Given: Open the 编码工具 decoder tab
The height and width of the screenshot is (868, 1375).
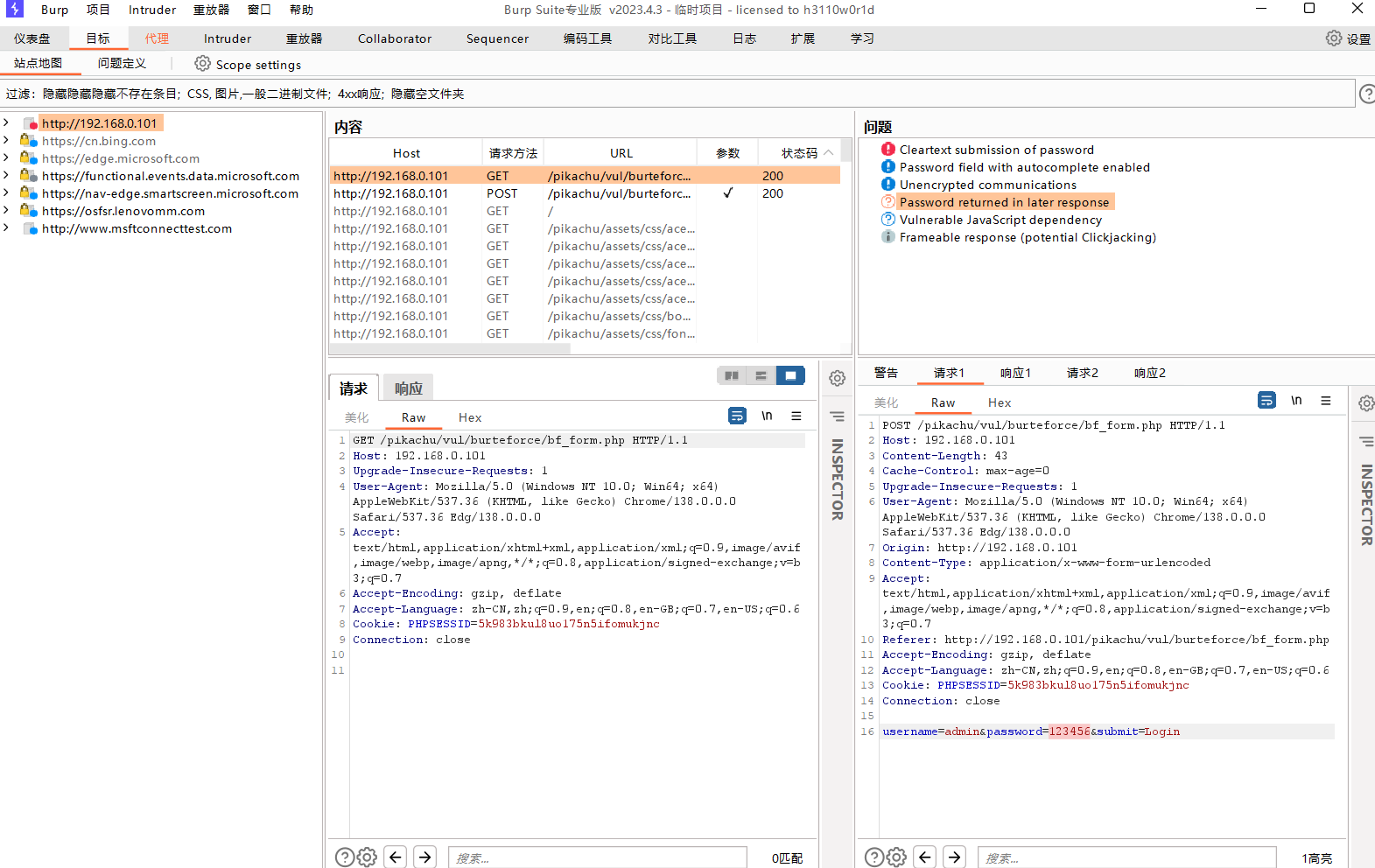Looking at the screenshot, I should pyautogui.click(x=587, y=38).
